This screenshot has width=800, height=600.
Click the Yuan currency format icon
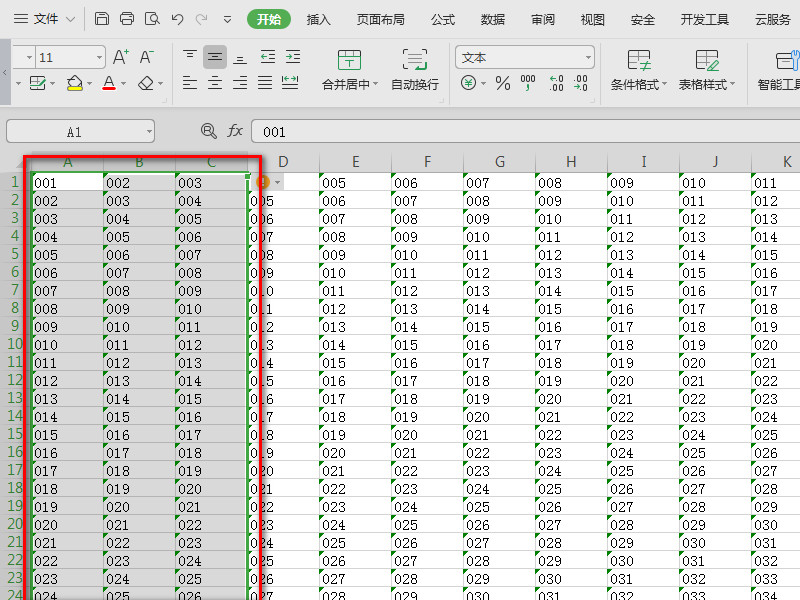pyautogui.click(x=468, y=82)
